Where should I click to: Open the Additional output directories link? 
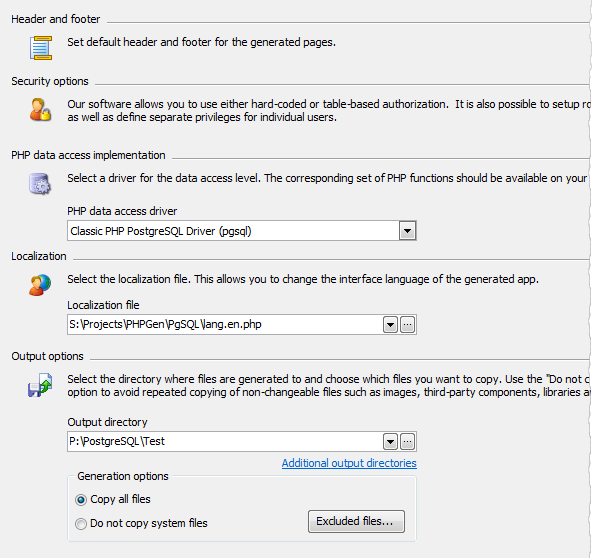point(349,463)
